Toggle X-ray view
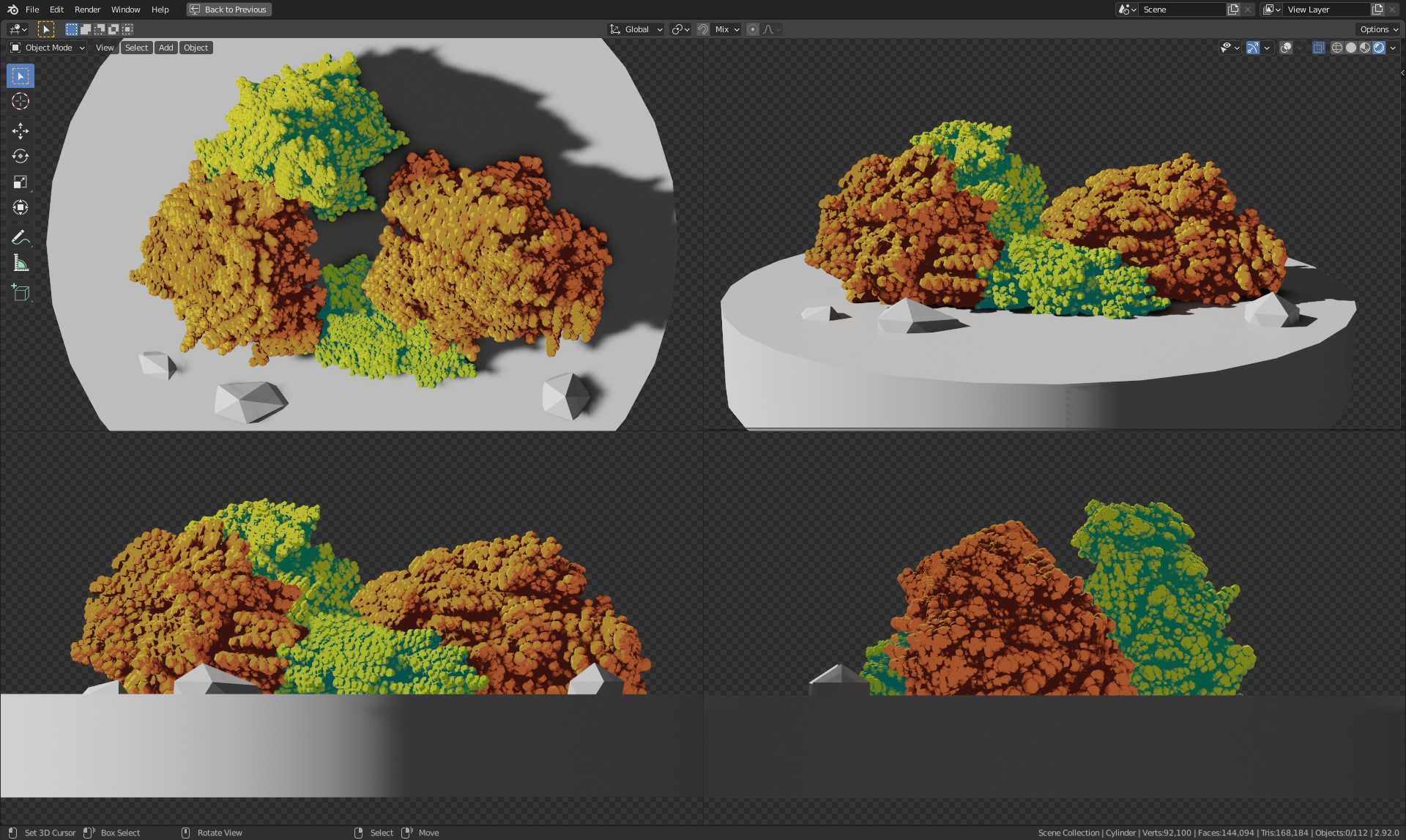 pyautogui.click(x=1318, y=48)
